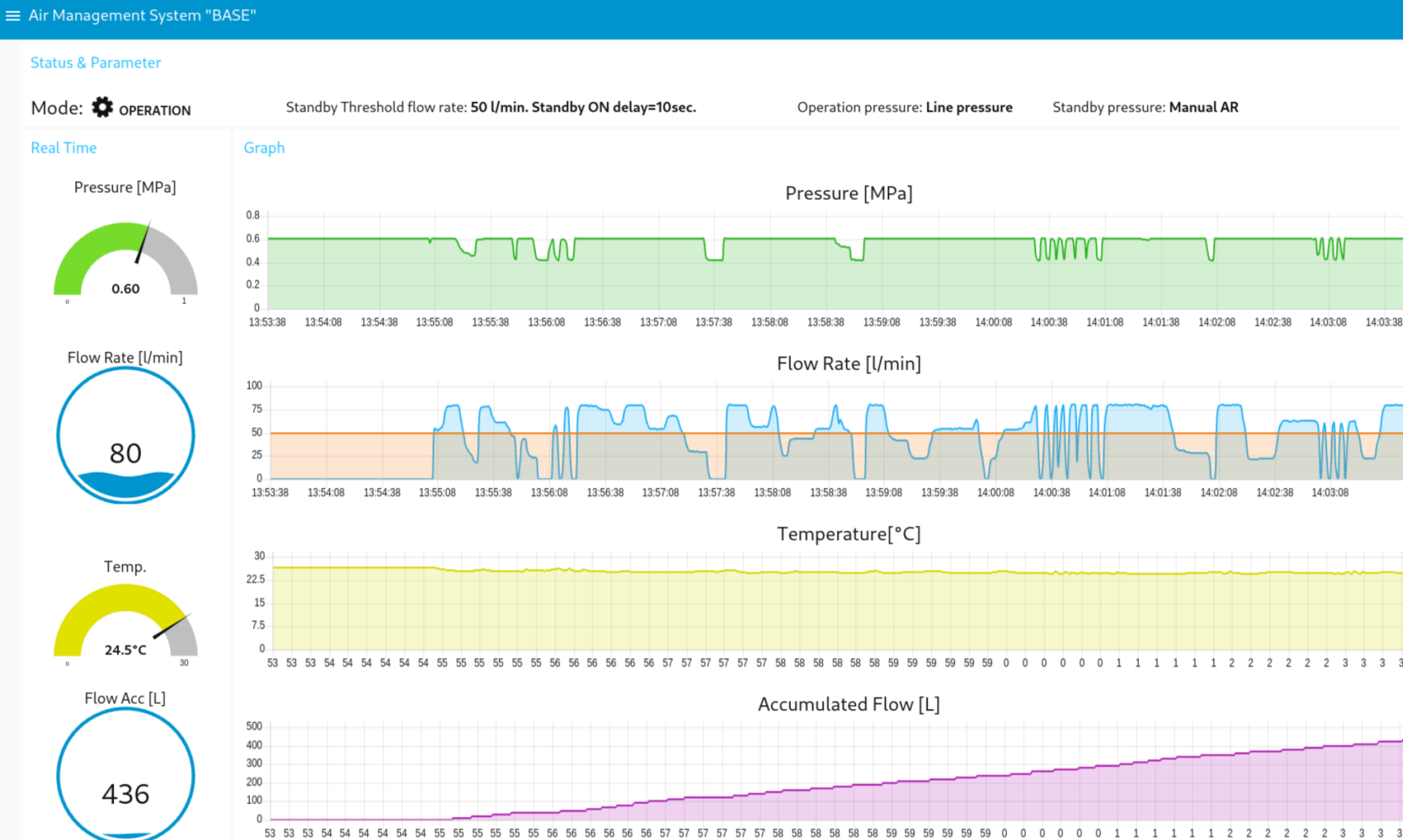The width and height of the screenshot is (1403, 840).
Task: Click the '50 l/min. Standby ON delay=10sec.' value
Action: 583,107
